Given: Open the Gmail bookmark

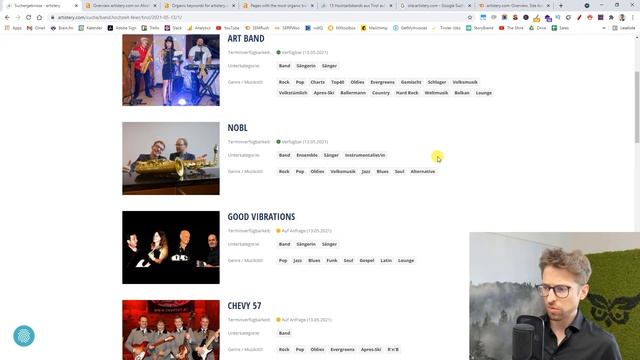Looking at the screenshot, I should point(36,28).
